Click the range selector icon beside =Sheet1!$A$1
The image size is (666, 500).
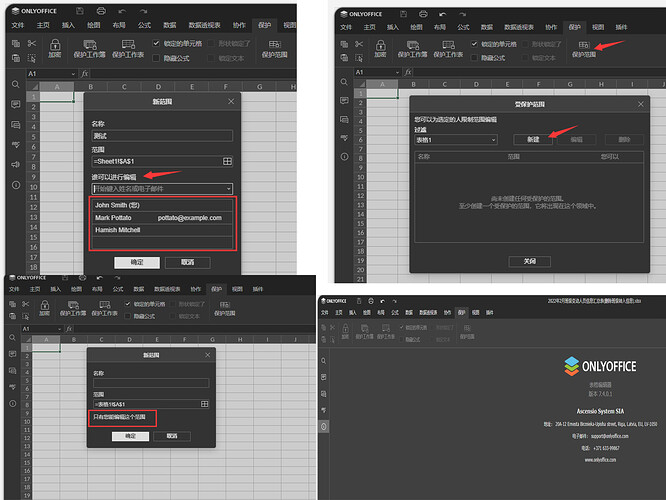tap(227, 161)
